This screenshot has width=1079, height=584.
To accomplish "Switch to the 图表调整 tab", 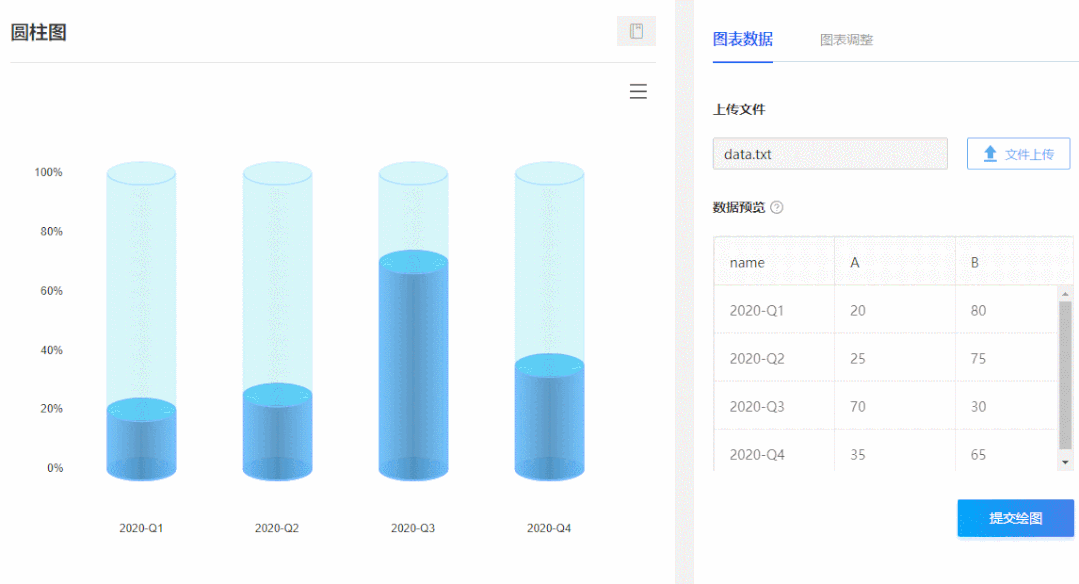I will pyautogui.click(x=846, y=40).
